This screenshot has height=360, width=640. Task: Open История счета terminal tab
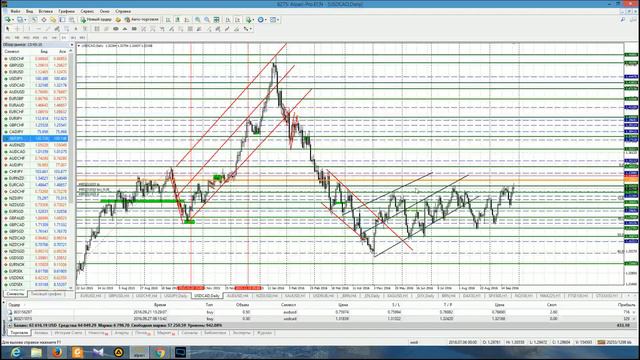(x=69, y=333)
